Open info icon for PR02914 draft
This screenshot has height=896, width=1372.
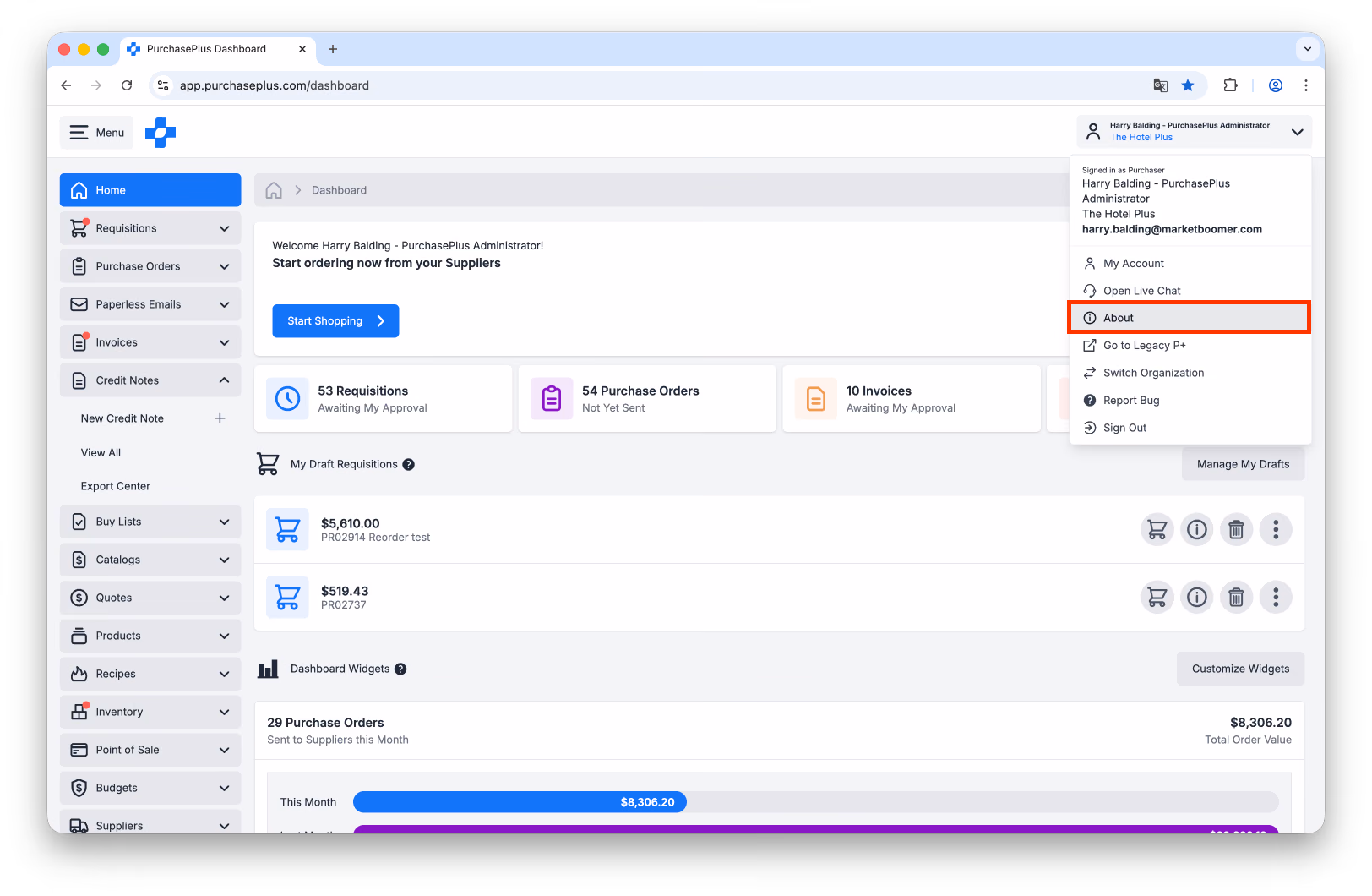coord(1197,530)
